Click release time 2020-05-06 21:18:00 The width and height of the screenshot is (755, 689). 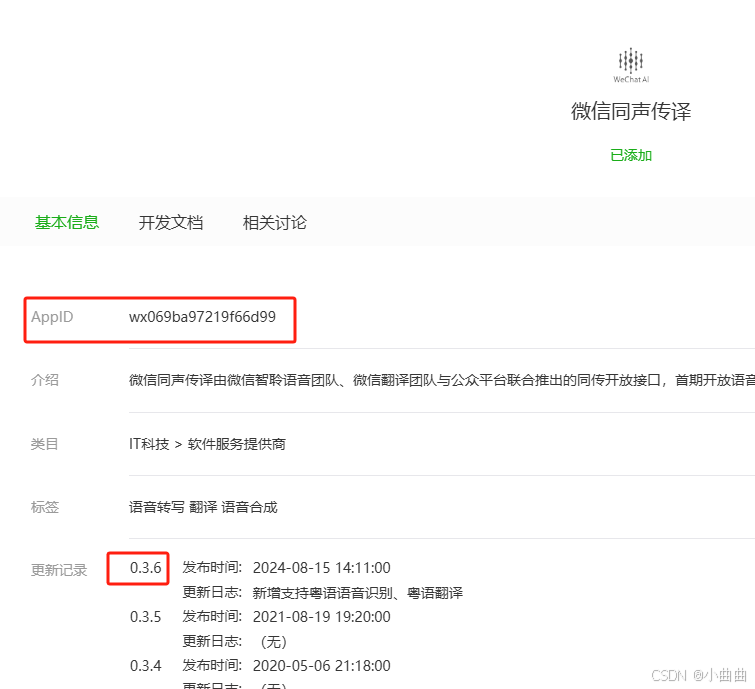pos(321,666)
